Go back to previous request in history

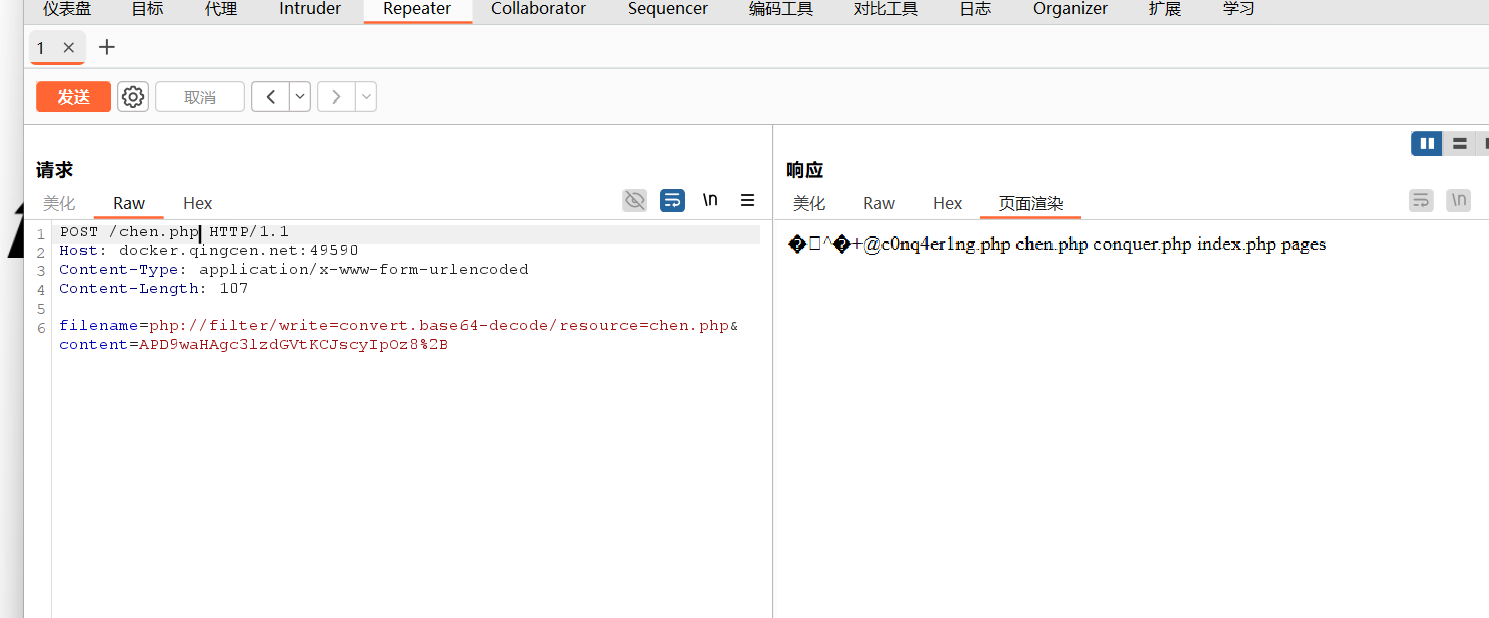(271, 97)
